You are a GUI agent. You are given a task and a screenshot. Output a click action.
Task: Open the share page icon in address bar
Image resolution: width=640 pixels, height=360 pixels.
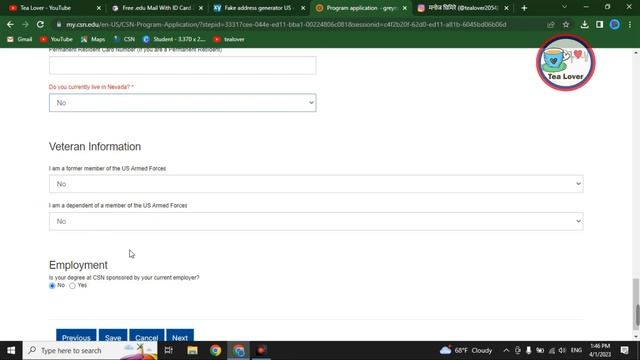[551, 24]
